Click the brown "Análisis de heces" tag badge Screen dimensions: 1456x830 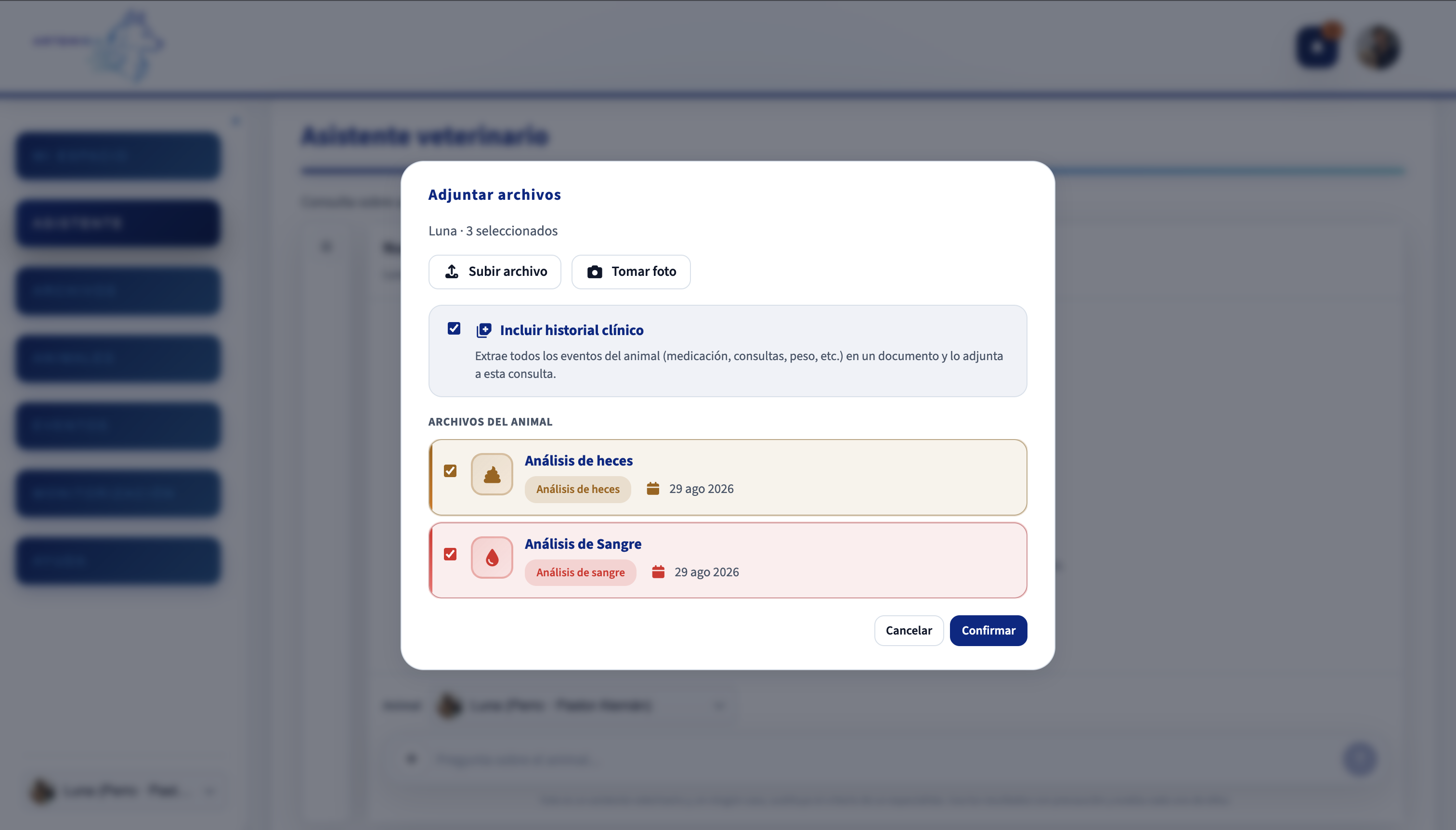[578, 489]
